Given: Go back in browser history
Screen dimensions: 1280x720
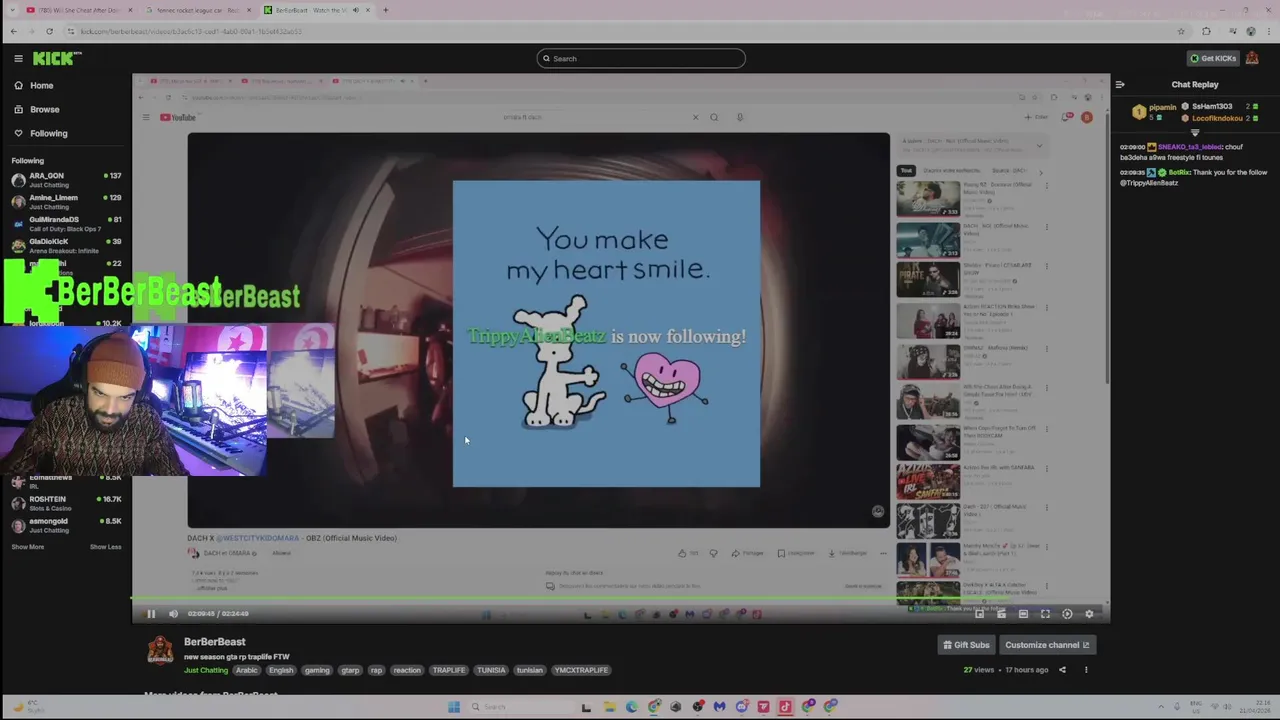Looking at the screenshot, I should pyautogui.click(x=13, y=31).
